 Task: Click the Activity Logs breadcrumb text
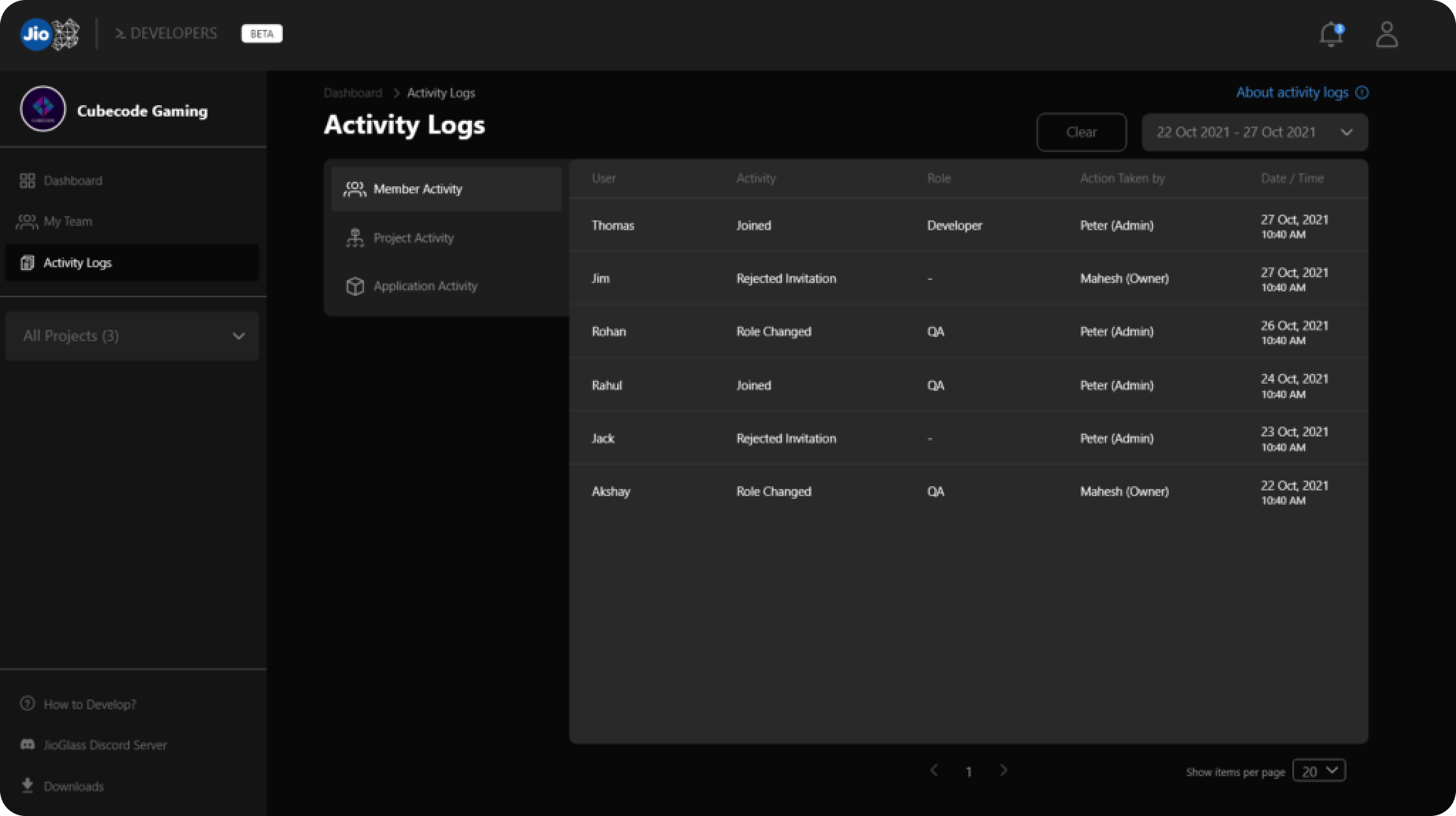pos(441,93)
